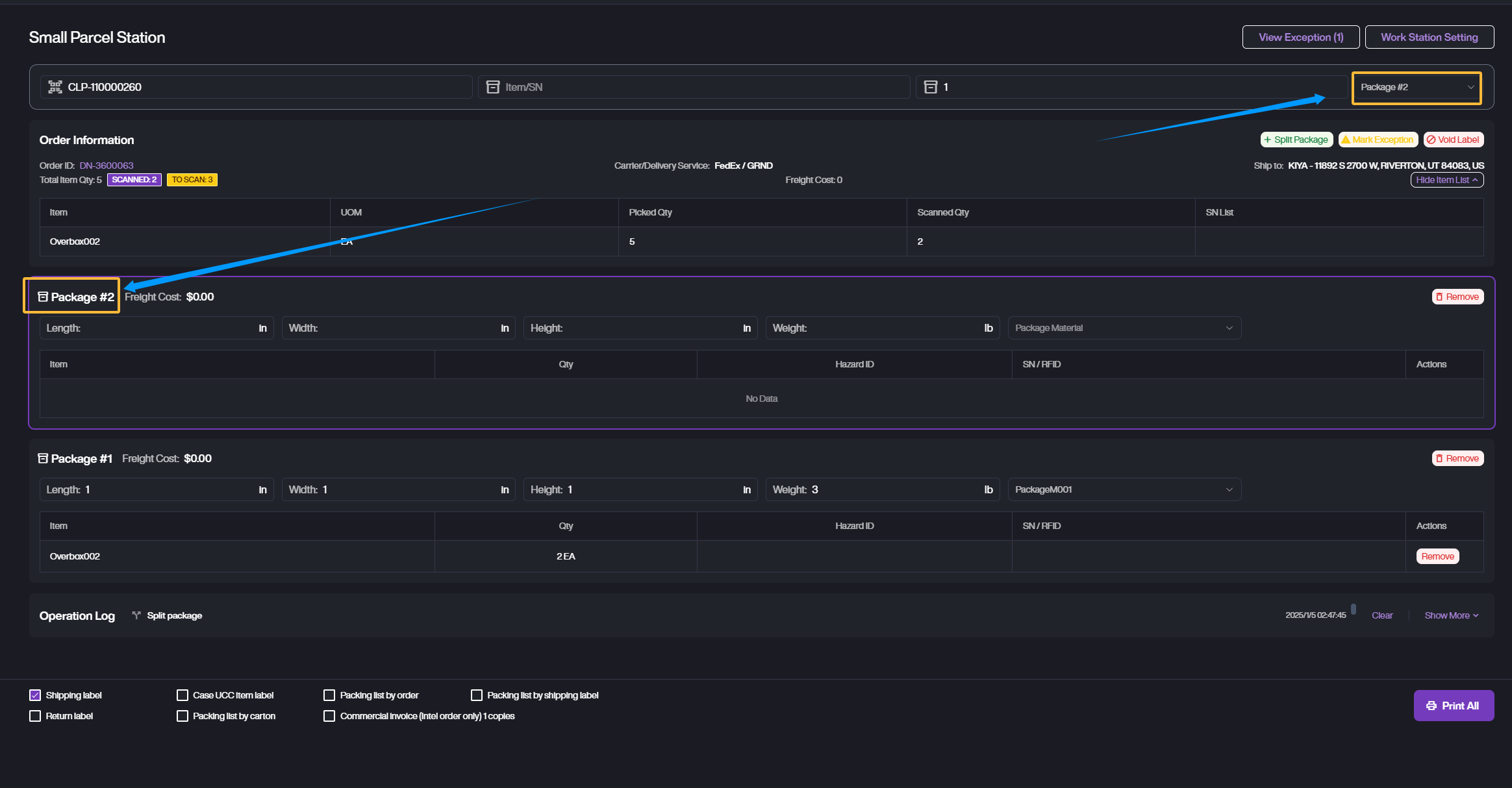Open Package Material dropdown for Package #2
This screenshot has width=1512, height=788.
pyautogui.click(x=1124, y=328)
